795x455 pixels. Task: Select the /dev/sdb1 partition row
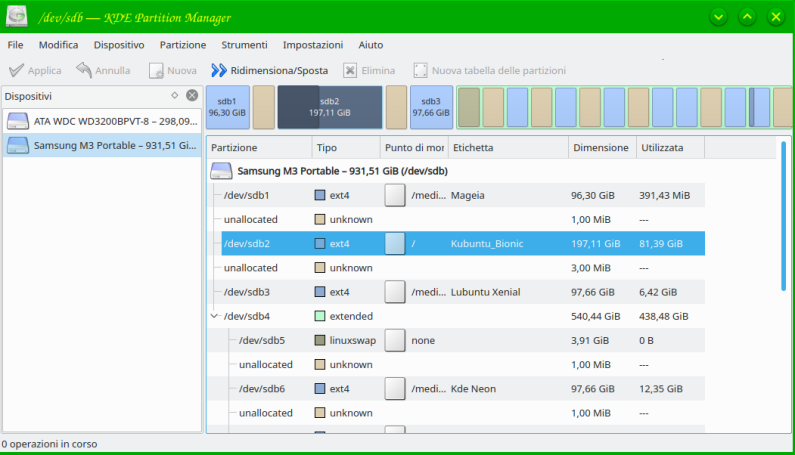point(456,195)
